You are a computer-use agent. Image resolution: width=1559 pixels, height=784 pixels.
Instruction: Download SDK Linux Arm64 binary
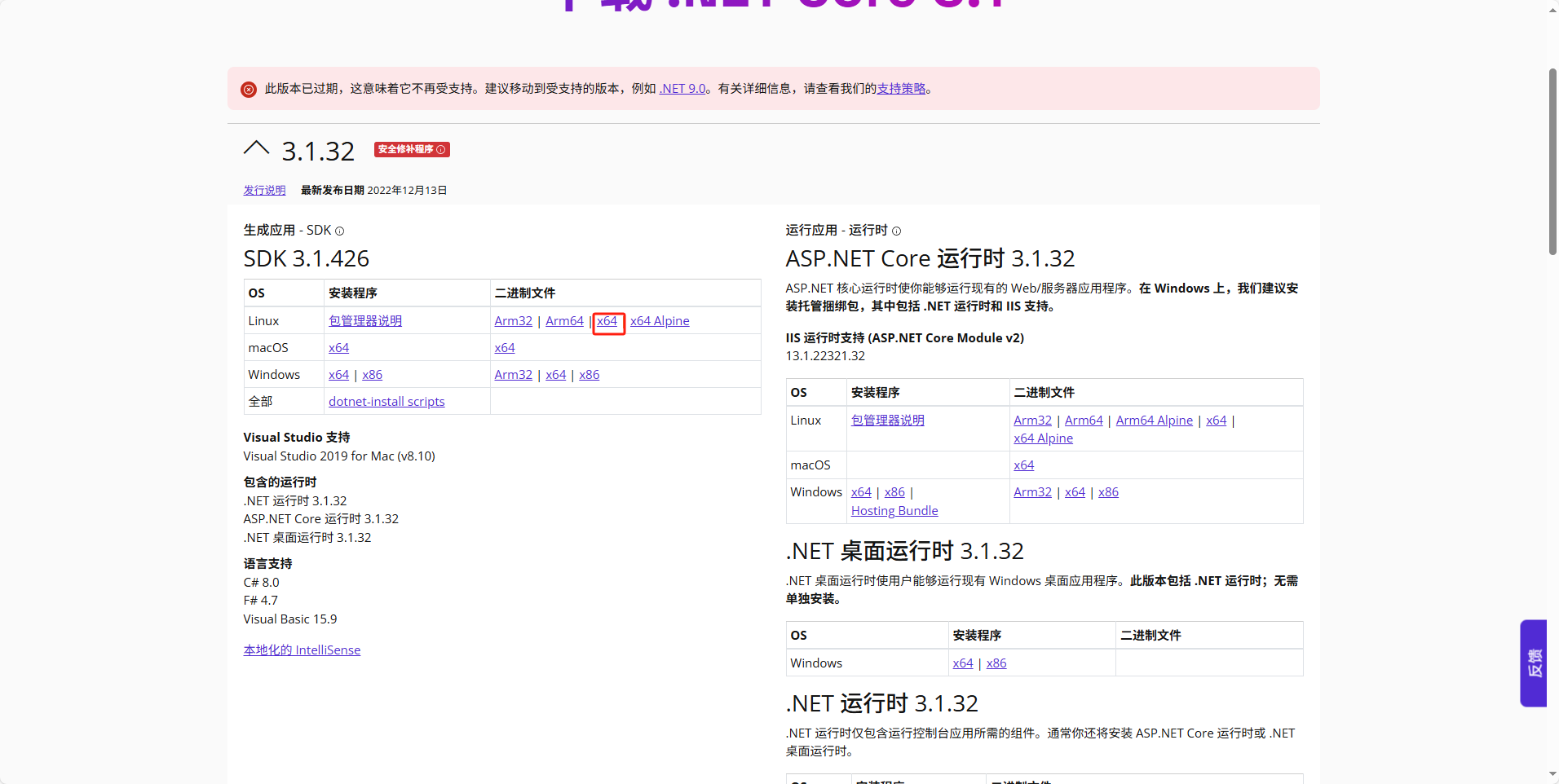(x=564, y=321)
